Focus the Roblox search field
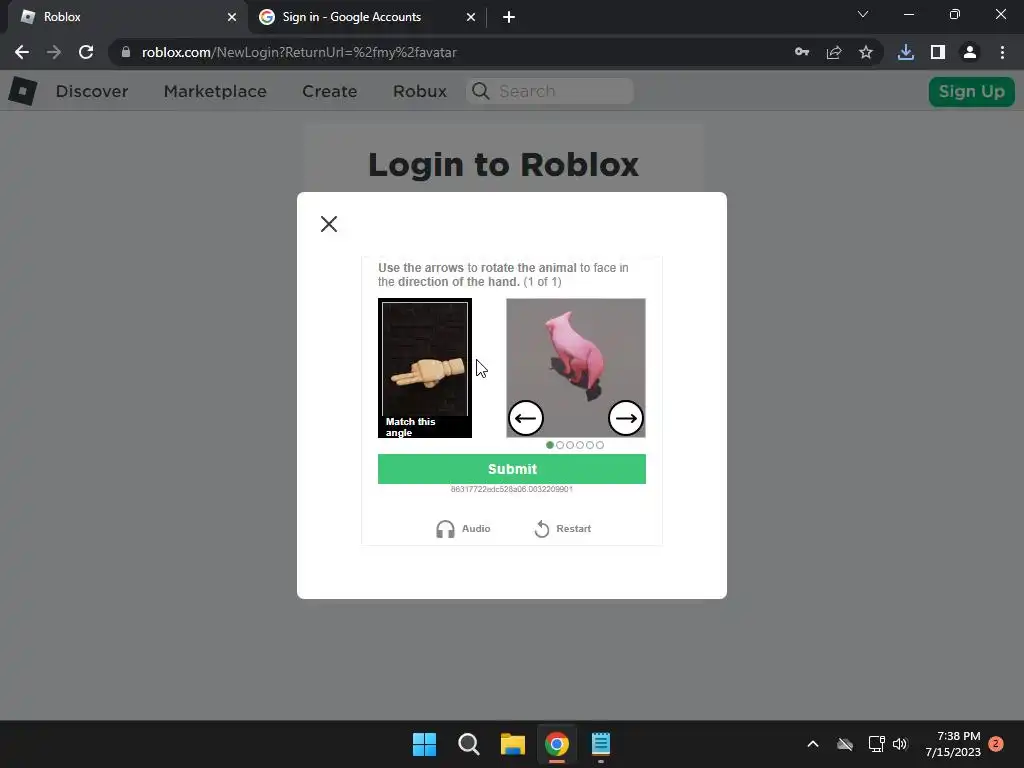Image resolution: width=1024 pixels, height=768 pixels. point(550,91)
